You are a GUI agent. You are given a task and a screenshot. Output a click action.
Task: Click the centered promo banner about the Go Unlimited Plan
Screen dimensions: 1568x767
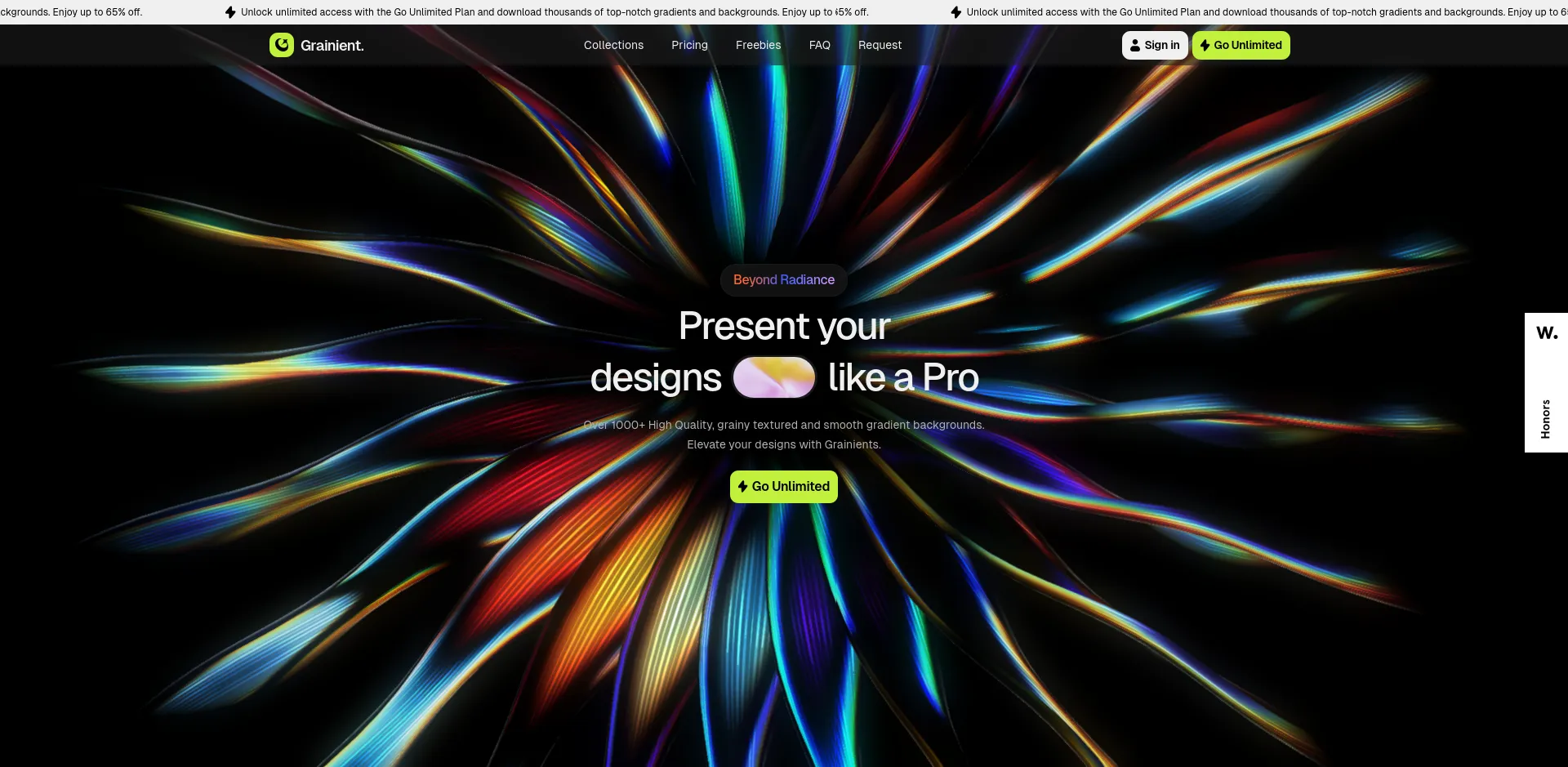pyautogui.click(x=547, y=12)
